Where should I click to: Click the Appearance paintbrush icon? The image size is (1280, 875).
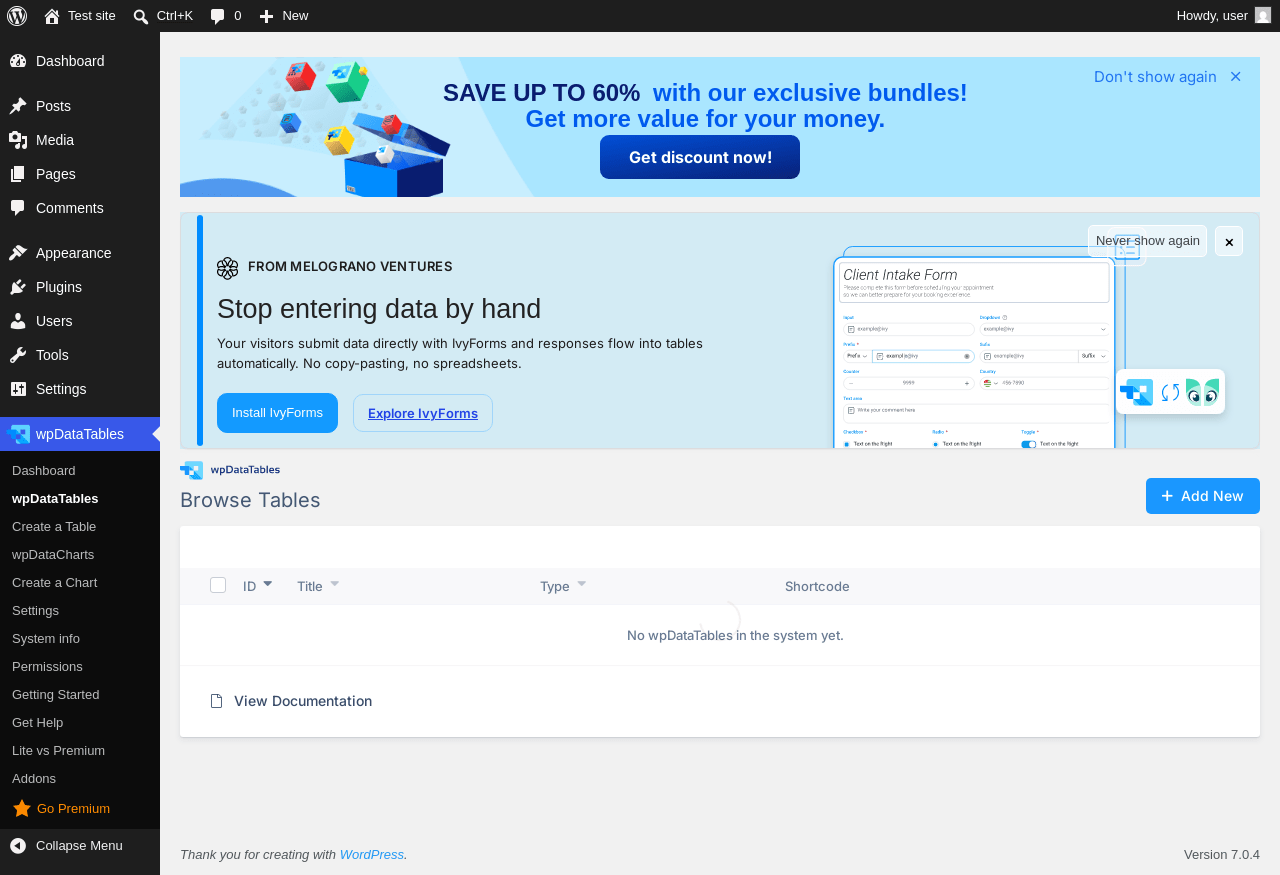(18, 253)
